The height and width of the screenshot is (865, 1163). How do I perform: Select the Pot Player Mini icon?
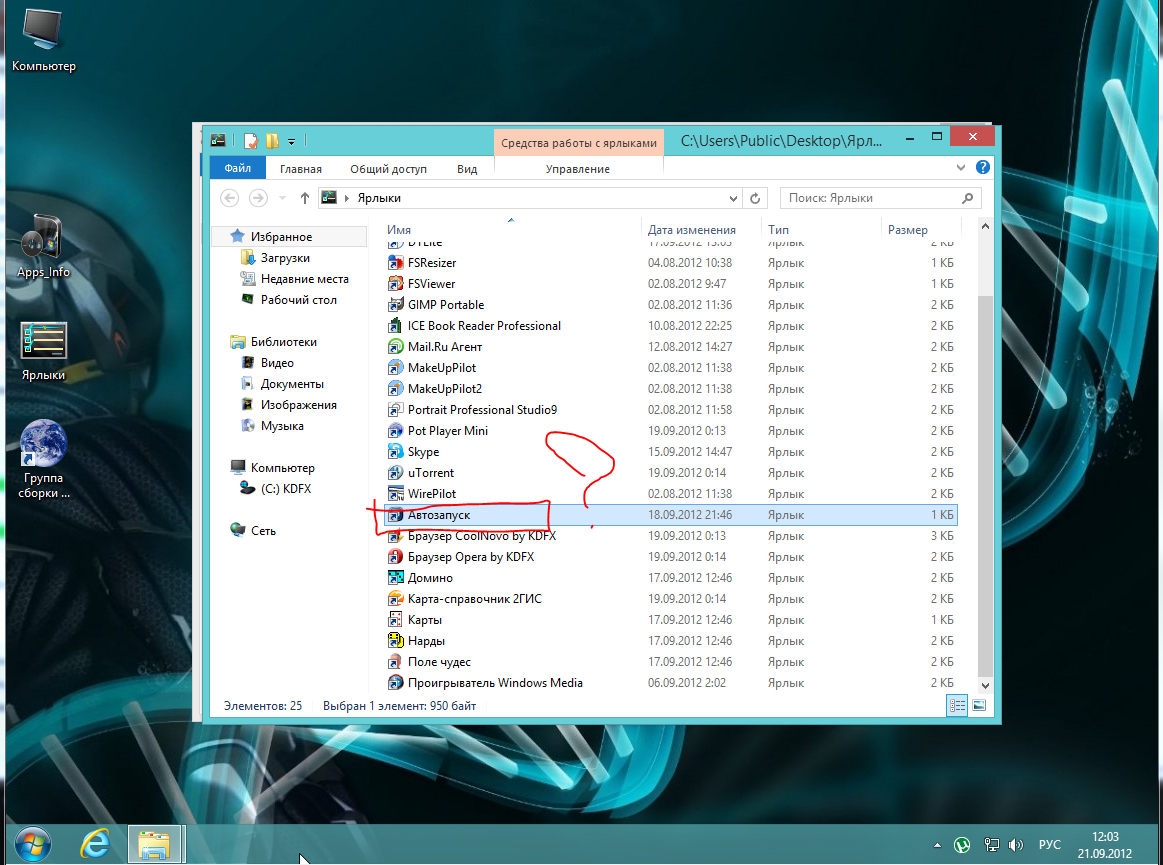[x=396, y=430]
